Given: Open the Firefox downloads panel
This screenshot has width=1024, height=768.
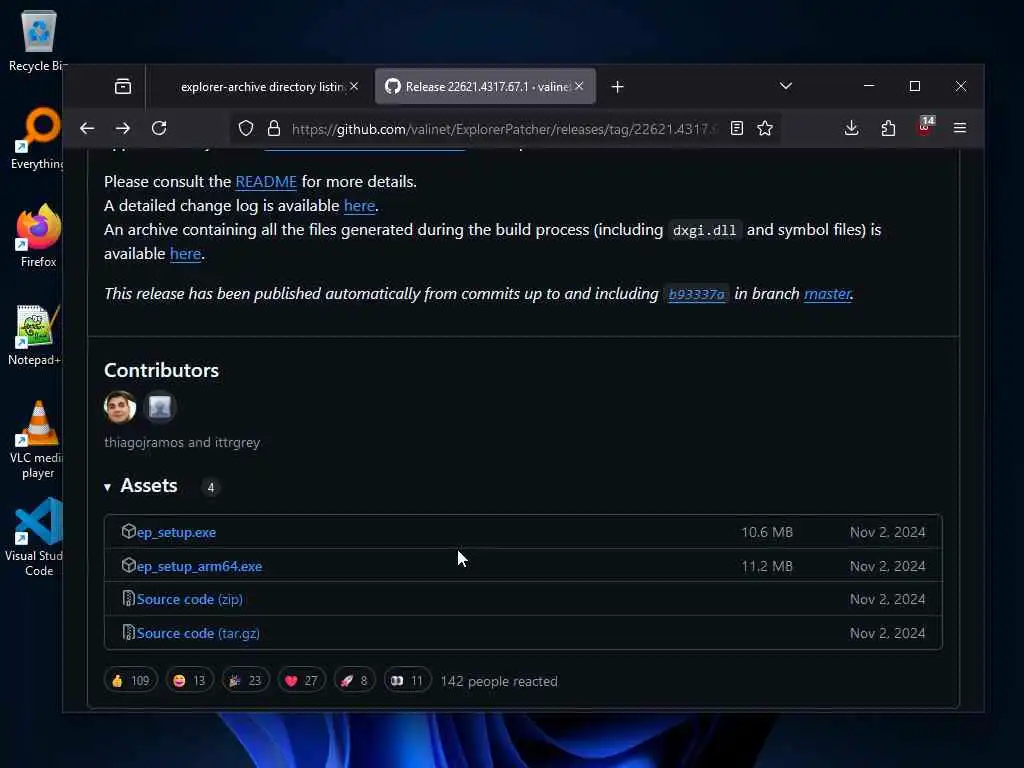Looking at the screenshot, I should (x=851, y=128).
